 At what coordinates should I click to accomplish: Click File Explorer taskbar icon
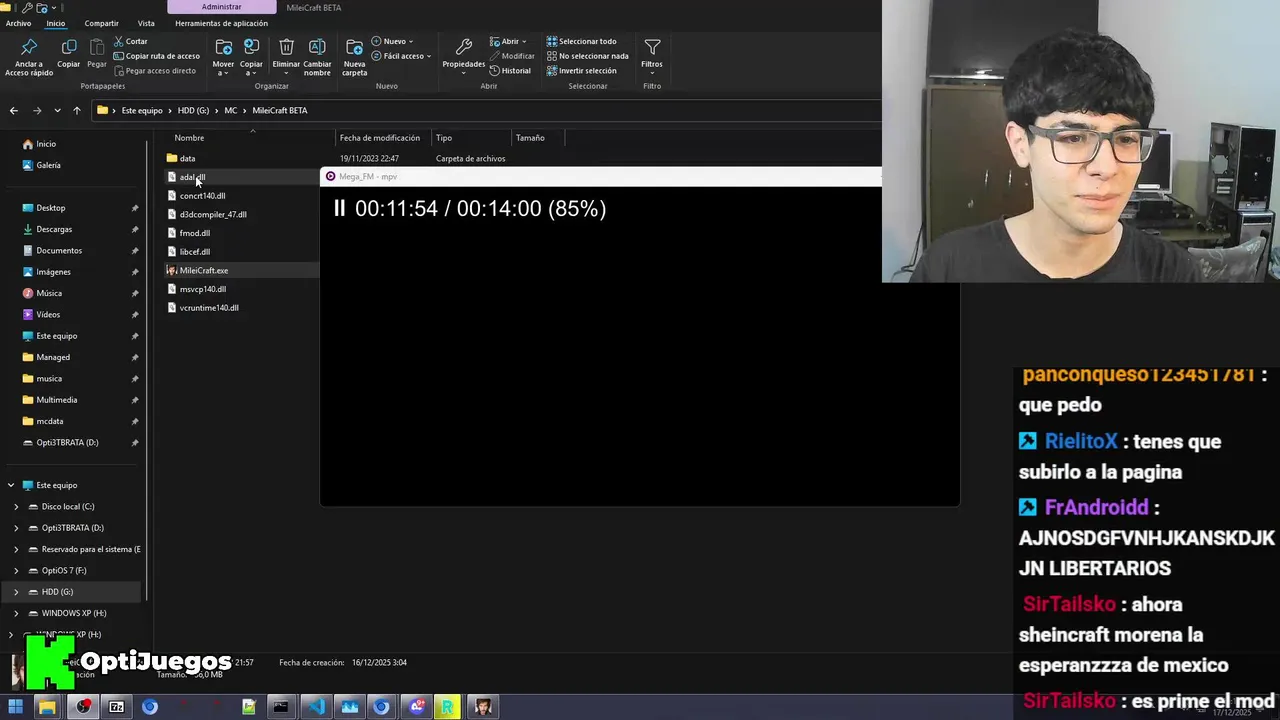[47, 707]
